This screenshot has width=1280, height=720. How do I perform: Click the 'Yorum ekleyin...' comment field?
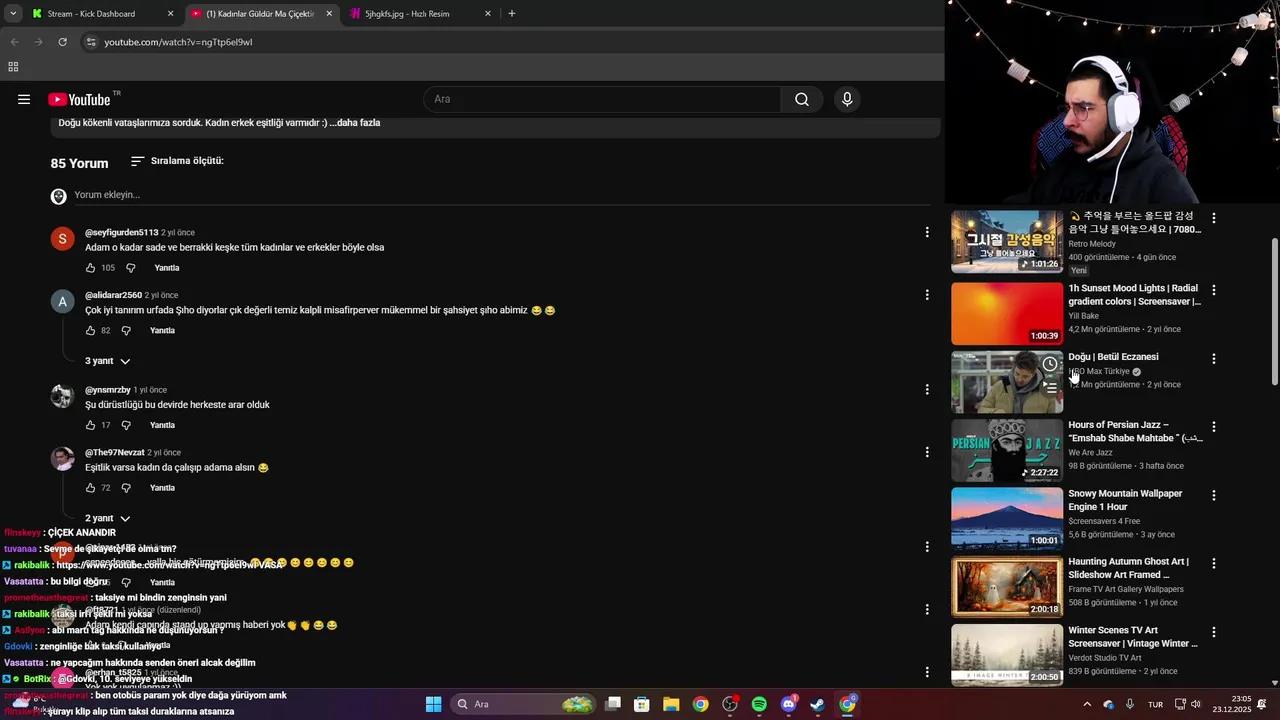pos(500,195)
